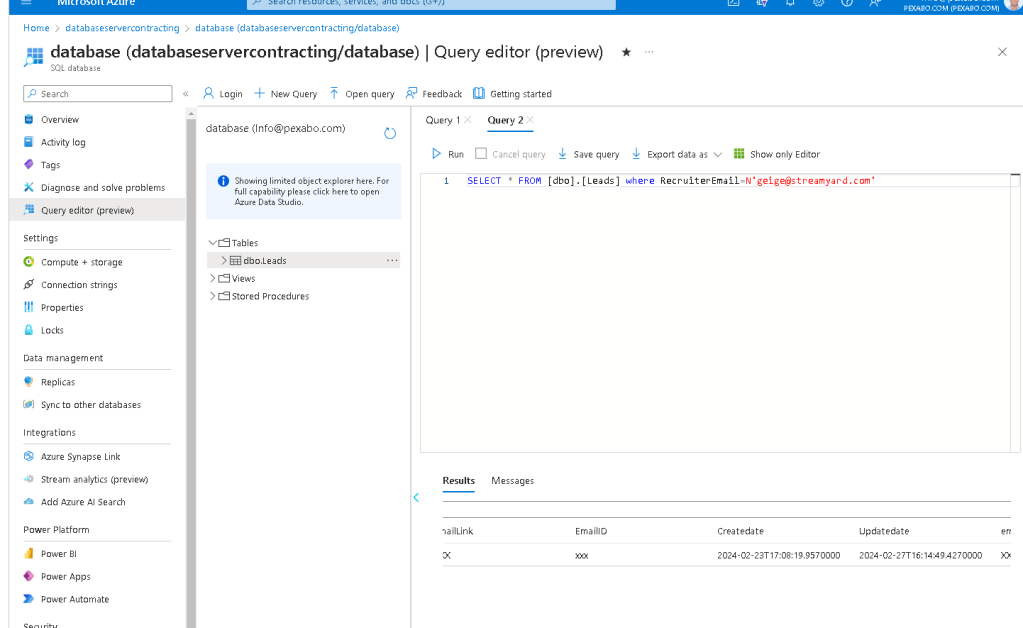Viewport: 1023px width, 628px height.
Task: Open Azure portal hamburger menu
Action: click(26, 3)
